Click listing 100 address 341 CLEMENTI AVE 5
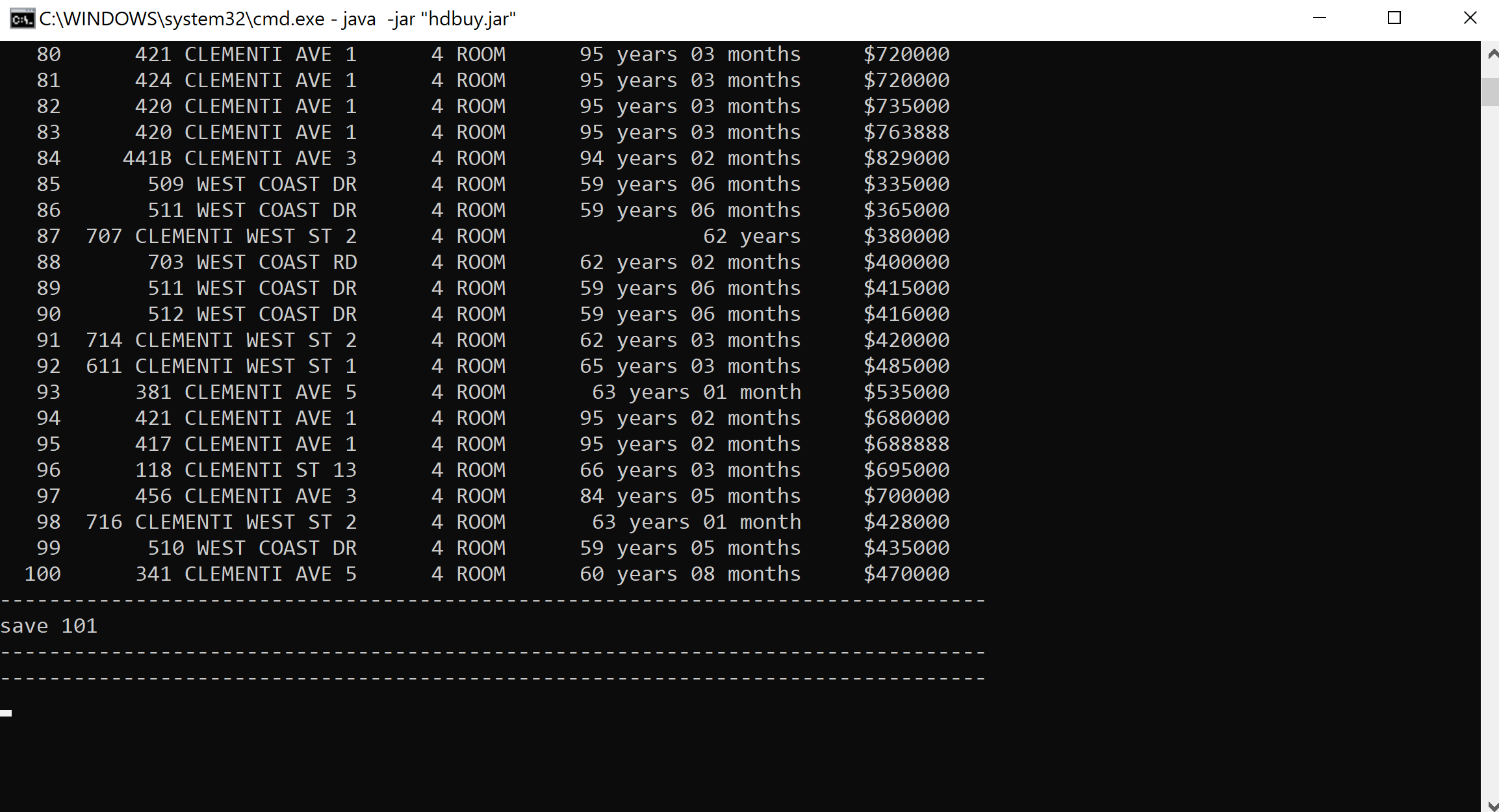This screenshot has height=812, width=1499. (x=246, y=574)
